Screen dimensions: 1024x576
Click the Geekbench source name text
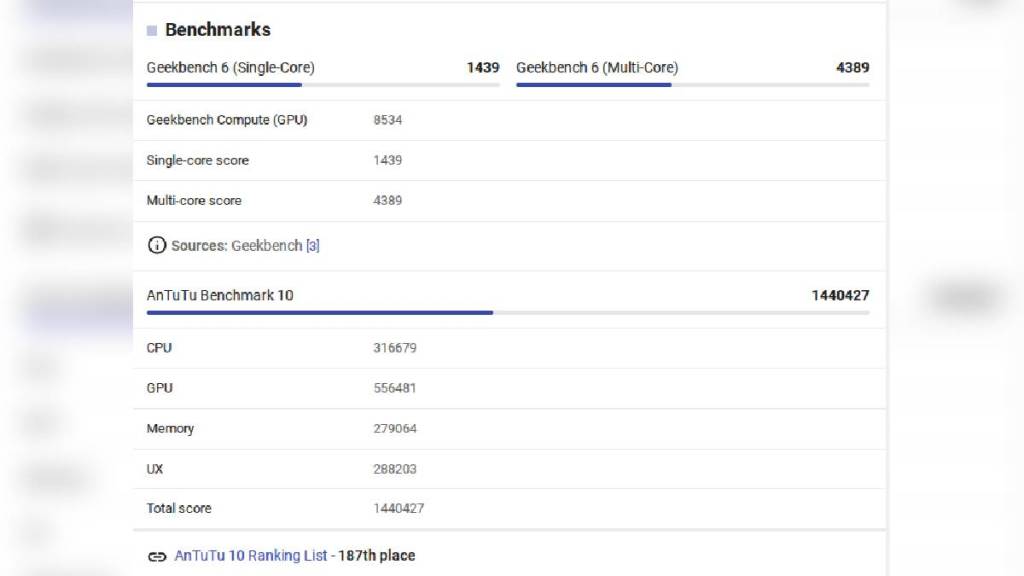(266, 245)
